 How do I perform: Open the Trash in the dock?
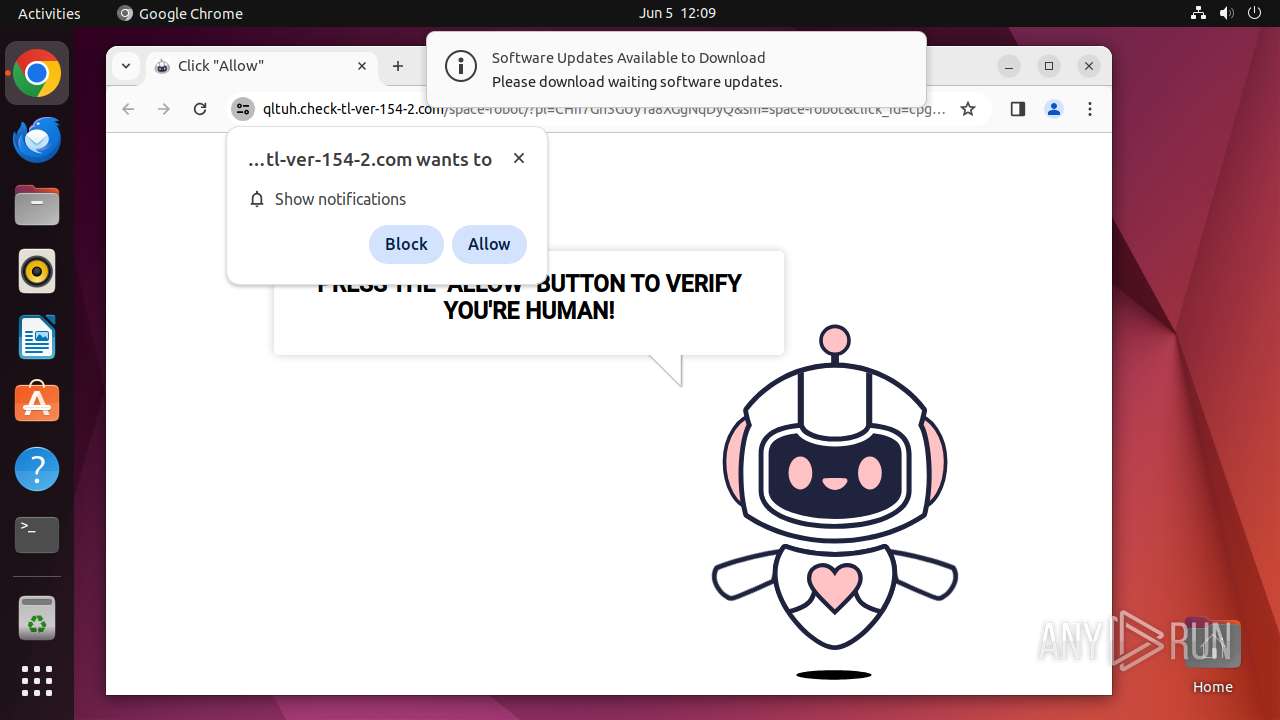point(37,618)
